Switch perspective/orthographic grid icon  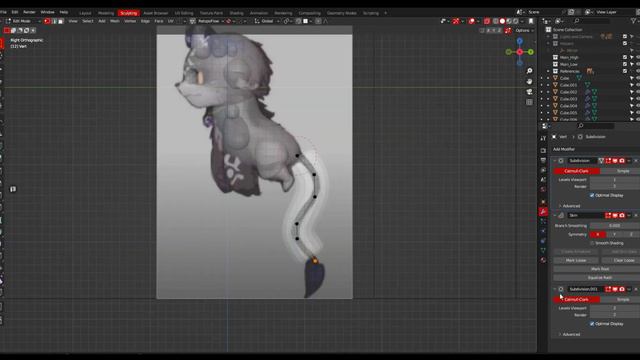click(x=529, y=102)
